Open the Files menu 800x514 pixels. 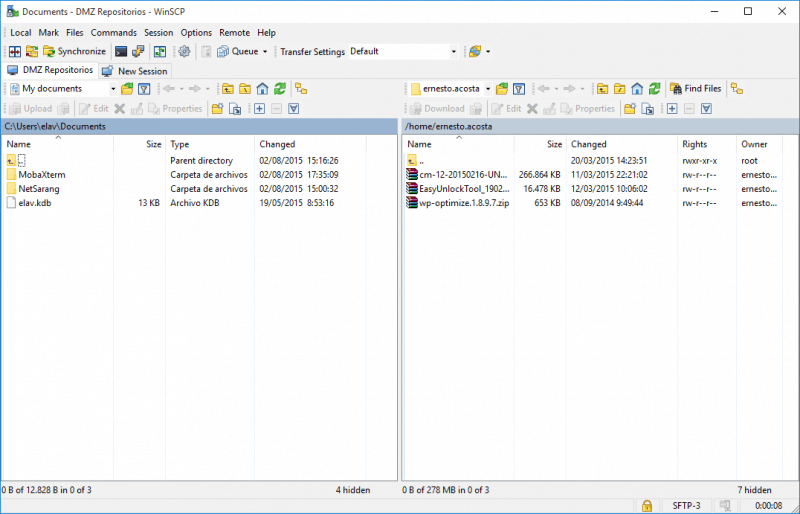tap(74, 33)
